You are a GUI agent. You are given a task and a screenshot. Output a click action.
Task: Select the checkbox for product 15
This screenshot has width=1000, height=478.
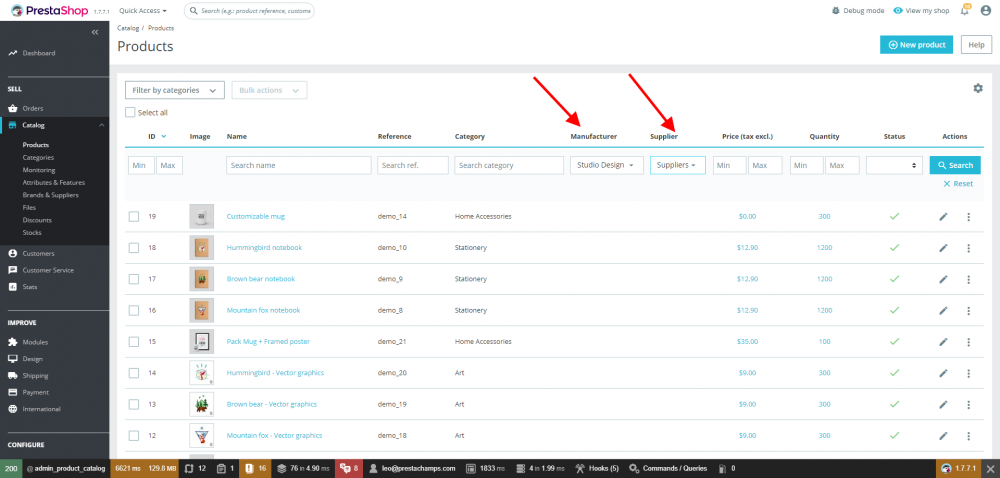(x=134, y=342)
